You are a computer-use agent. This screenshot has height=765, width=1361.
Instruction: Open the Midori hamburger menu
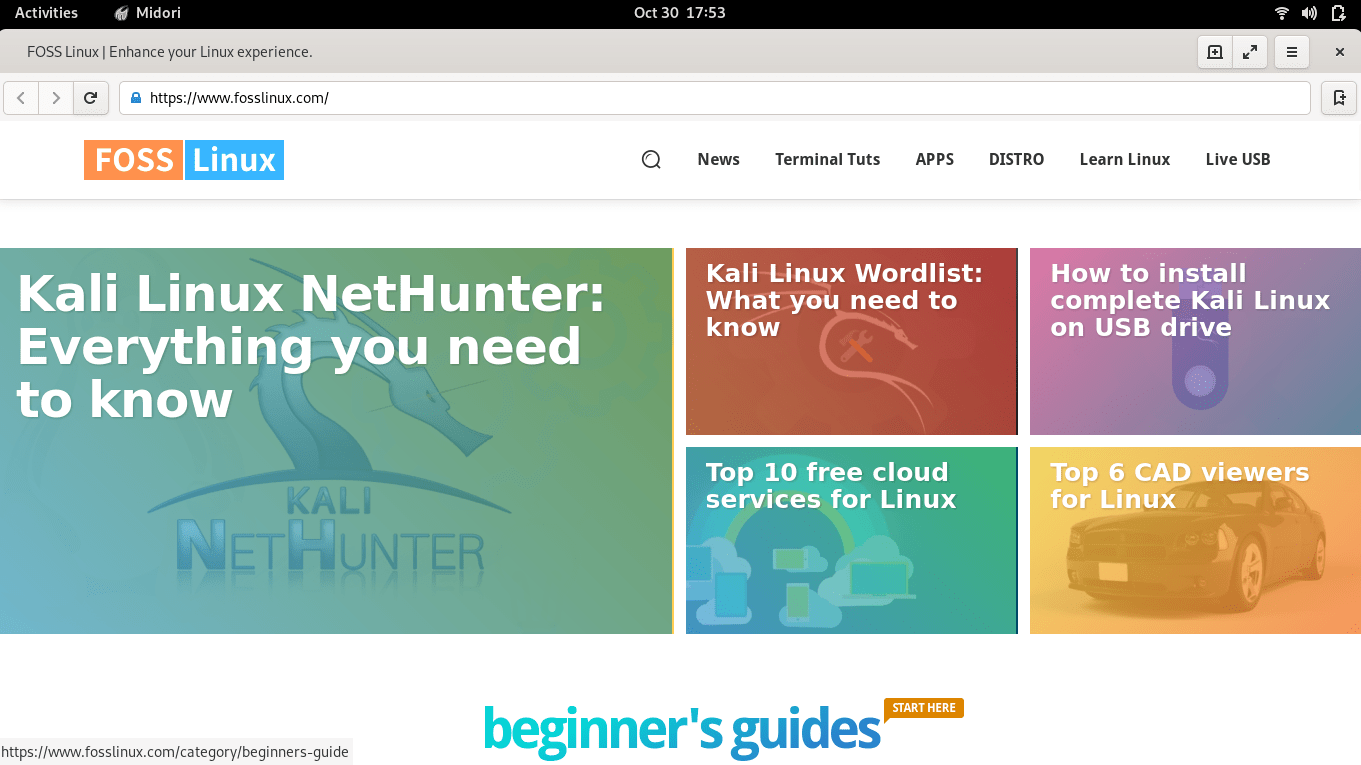[x=1292, y=52]
